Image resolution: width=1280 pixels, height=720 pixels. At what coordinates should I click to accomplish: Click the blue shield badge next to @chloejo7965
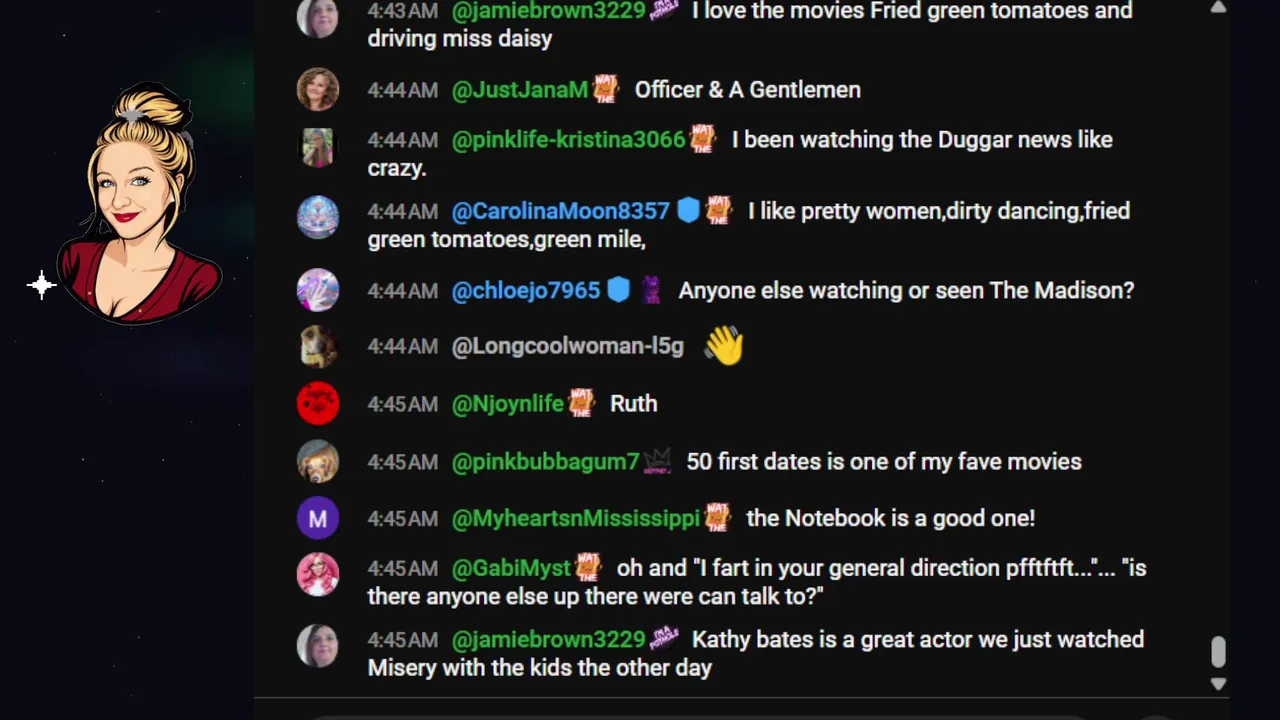click(619, 290)
